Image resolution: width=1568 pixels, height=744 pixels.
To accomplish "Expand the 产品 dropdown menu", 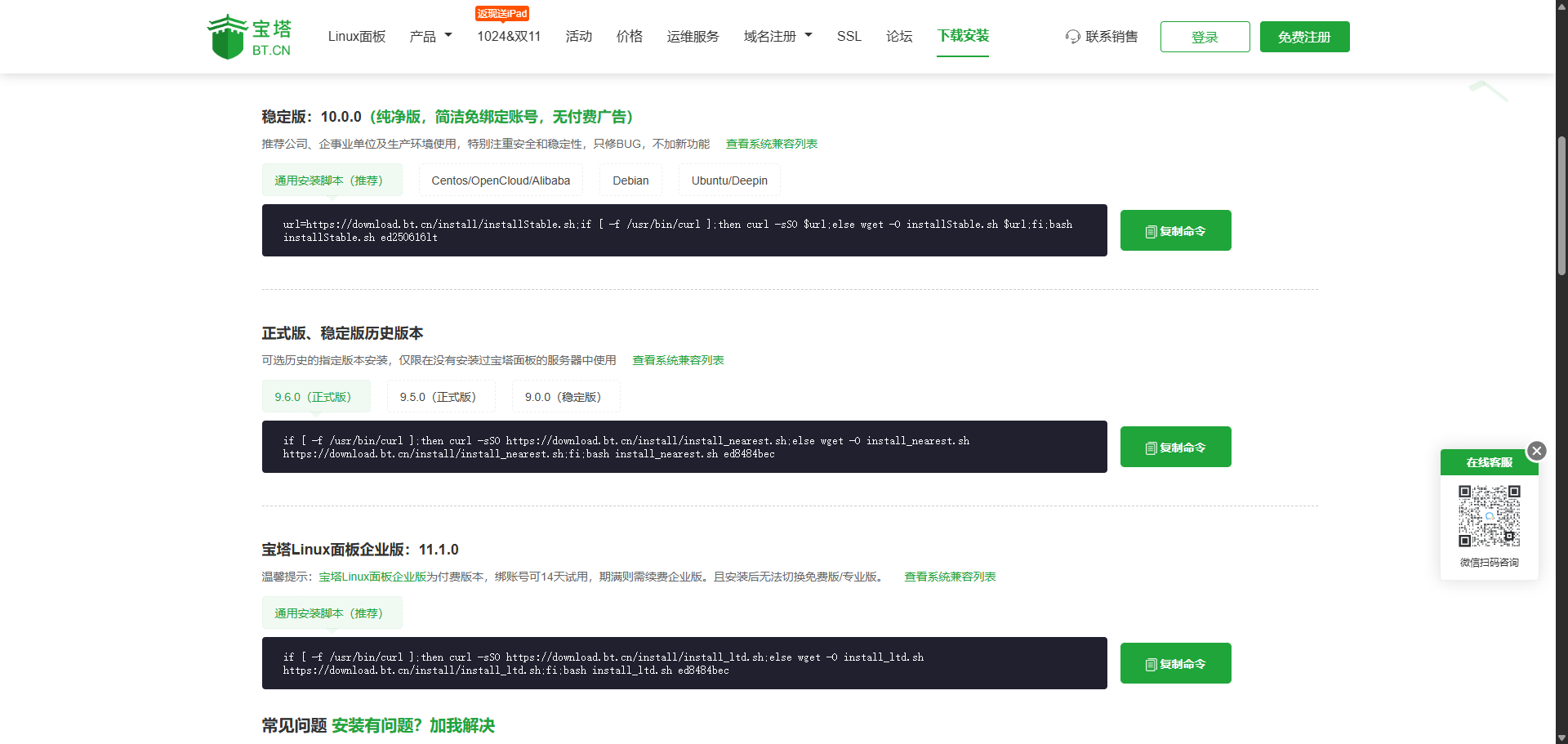I will 430,37.
